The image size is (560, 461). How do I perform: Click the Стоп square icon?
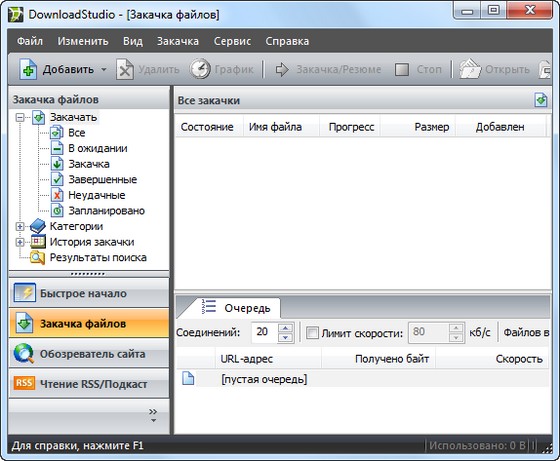[x=402, y=69]
